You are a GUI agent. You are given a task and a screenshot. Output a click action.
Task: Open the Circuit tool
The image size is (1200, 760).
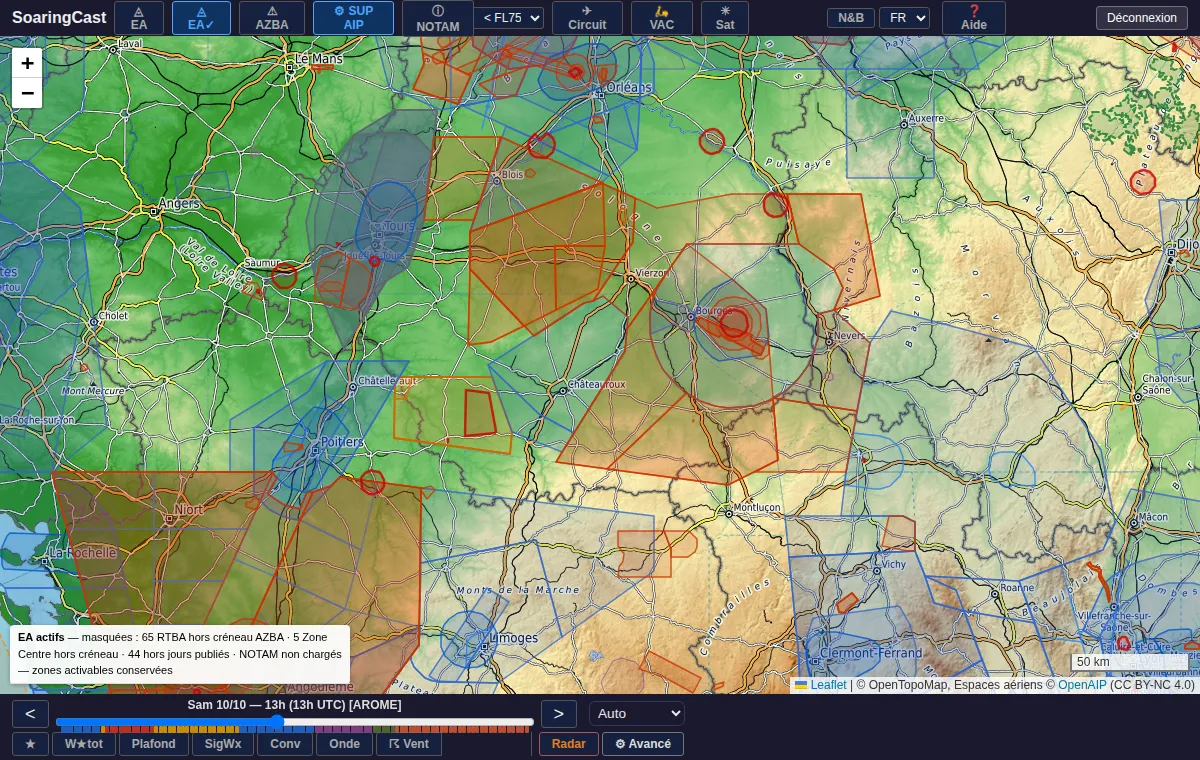pyautogui.click(x=587, y=18)
